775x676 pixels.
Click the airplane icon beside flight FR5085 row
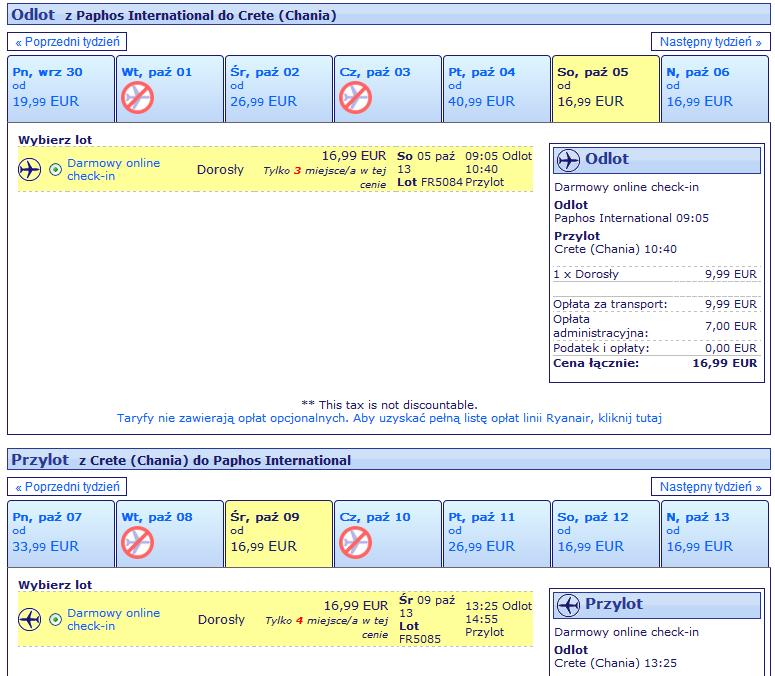[30, 619]
